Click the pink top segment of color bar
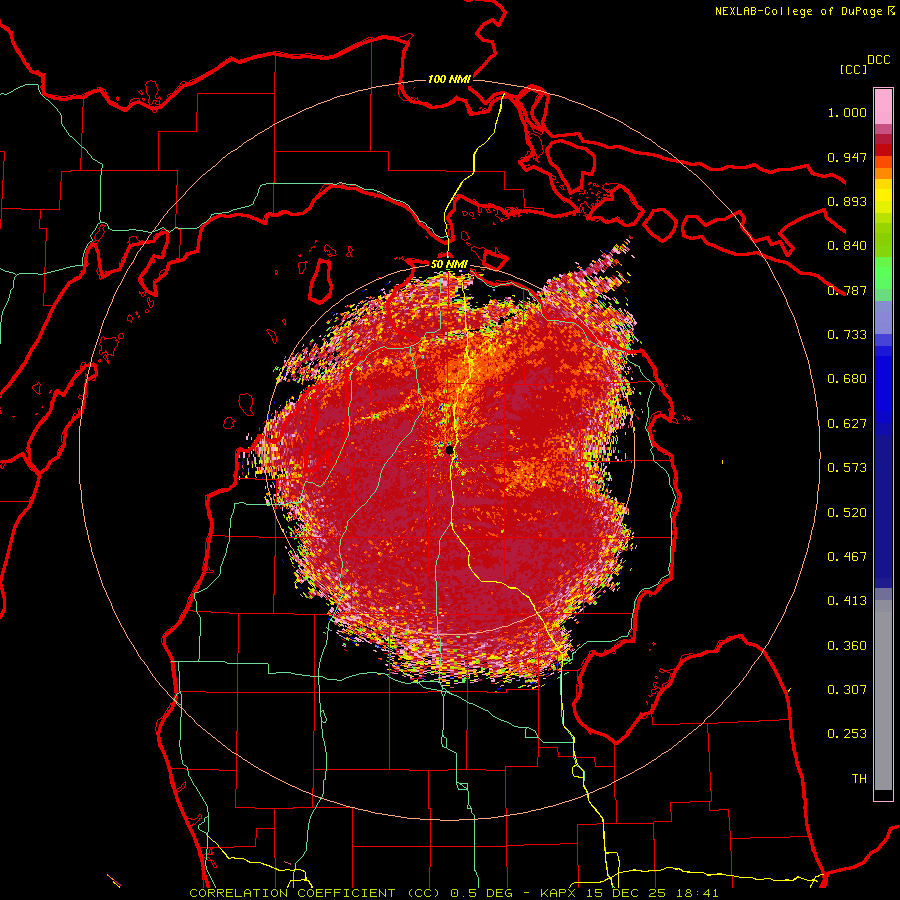This screenshot has width=900, height=900. coord(883,107)
